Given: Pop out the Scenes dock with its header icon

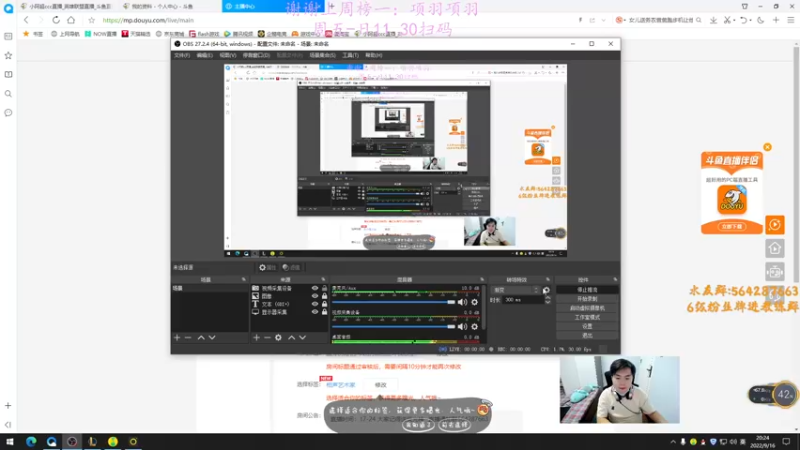Looking at the screenshot, I should [243, 280].
